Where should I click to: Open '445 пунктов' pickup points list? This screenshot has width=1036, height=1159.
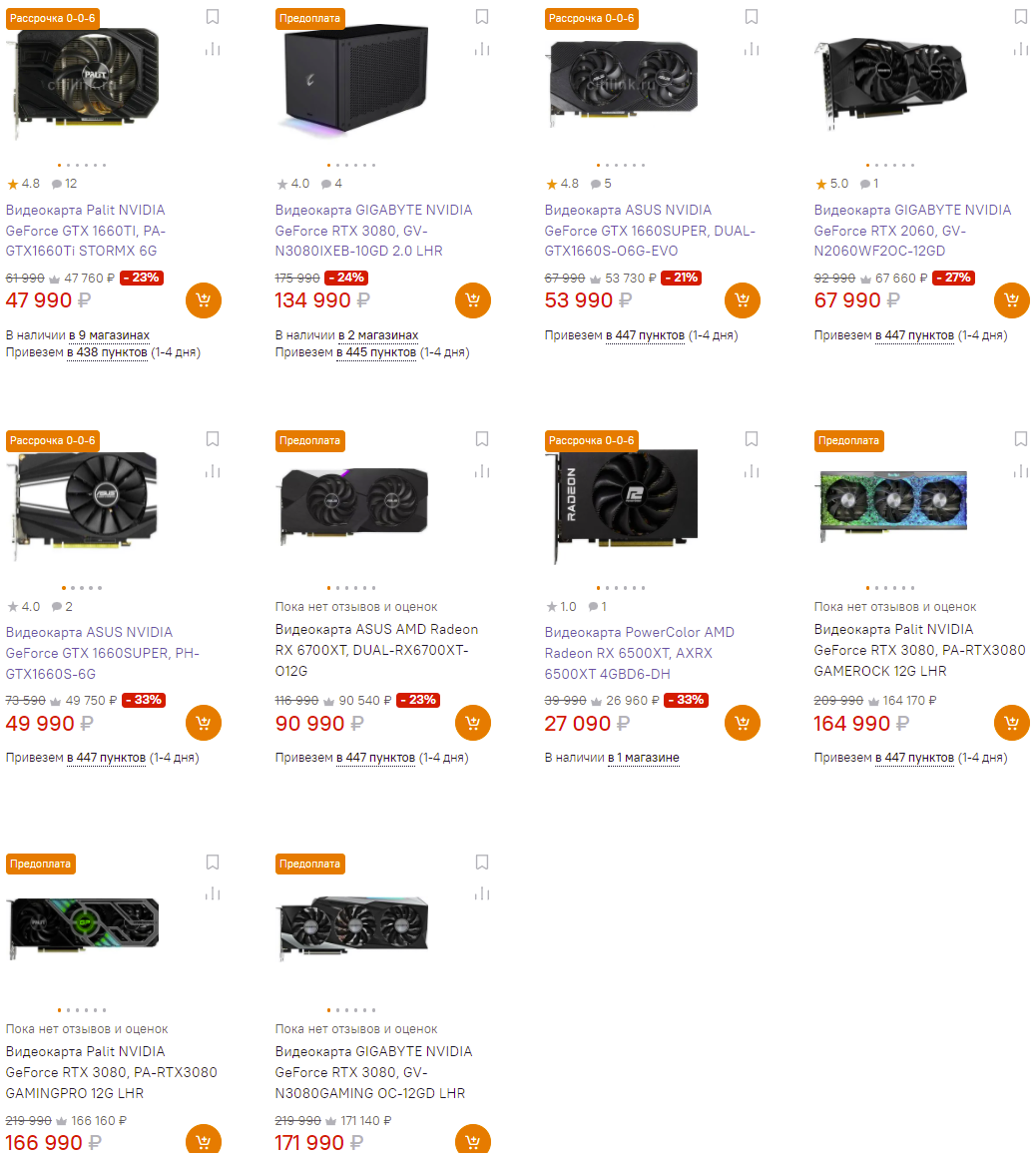click(376, 352)
